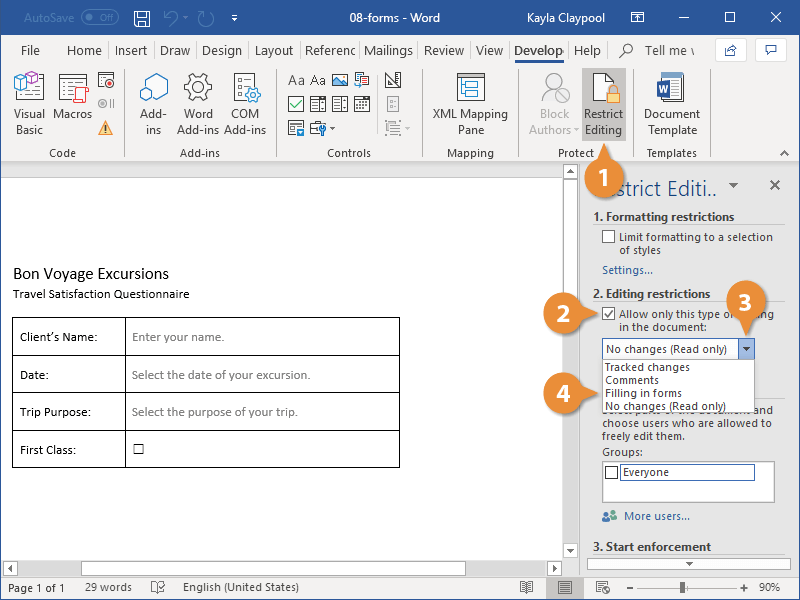Insert a Rich Text content control

point(296,80)
